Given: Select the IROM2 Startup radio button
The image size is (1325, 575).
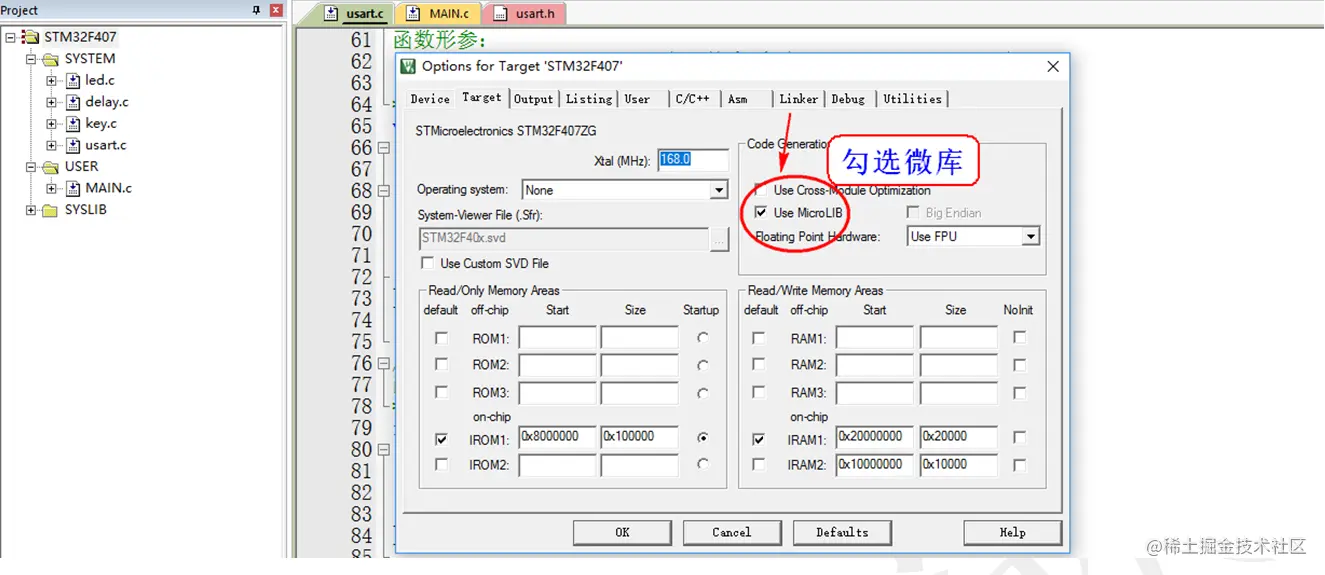Looking at the screenshot, I should click(x=703, y=464).
